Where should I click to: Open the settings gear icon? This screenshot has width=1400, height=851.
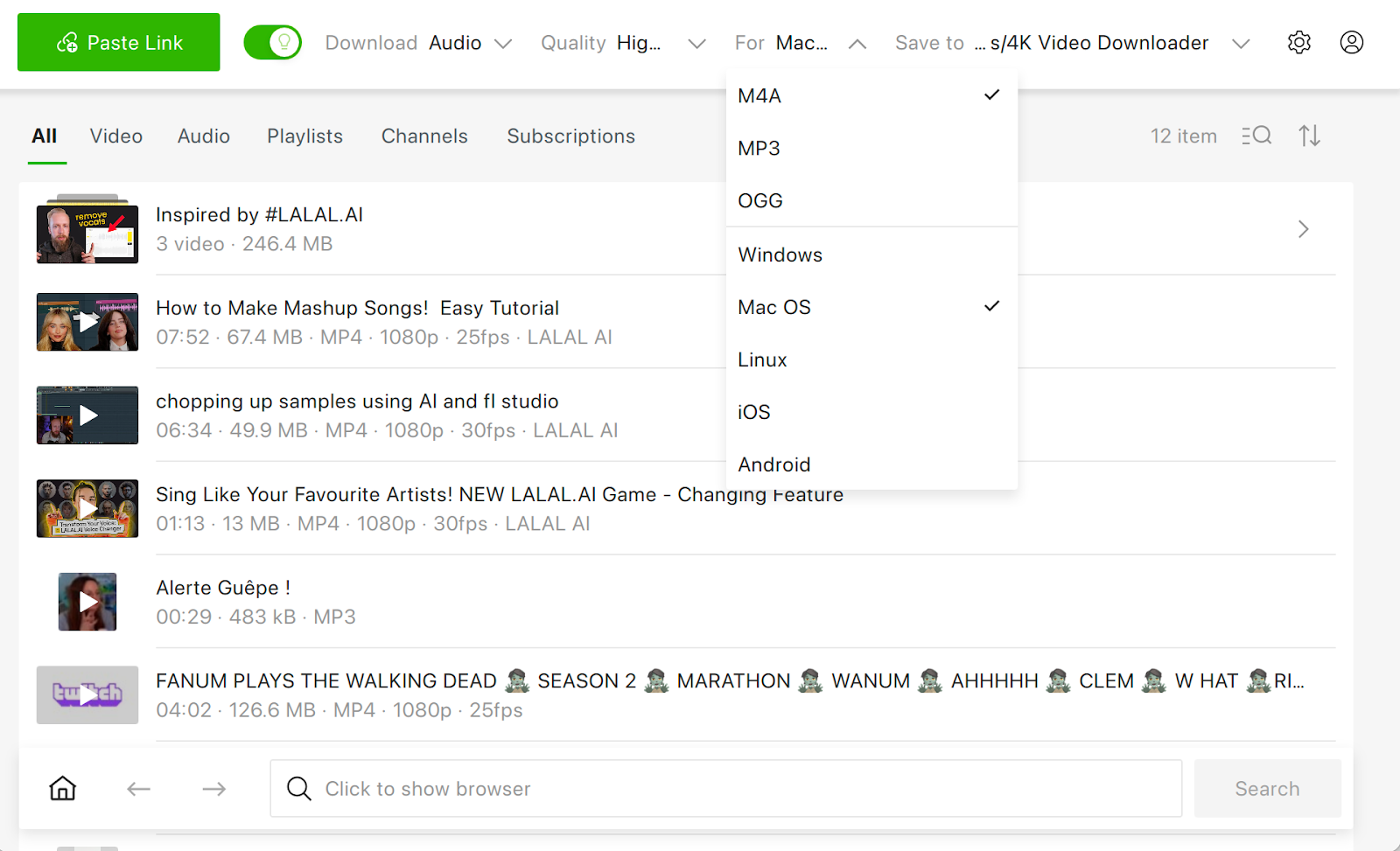[x=1298, y=43]
